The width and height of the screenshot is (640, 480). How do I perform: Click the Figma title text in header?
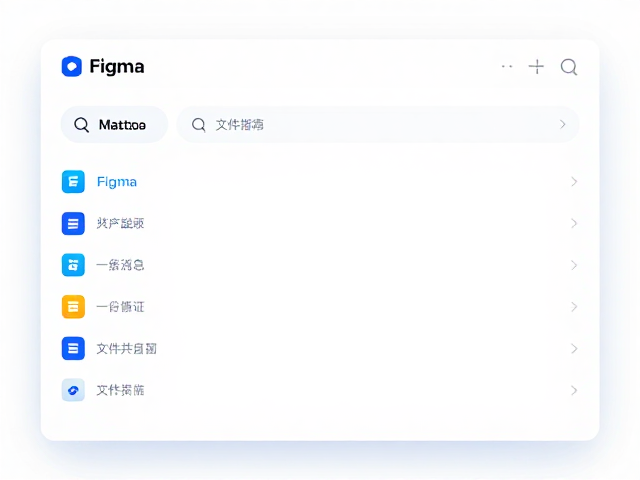(117, 67)
